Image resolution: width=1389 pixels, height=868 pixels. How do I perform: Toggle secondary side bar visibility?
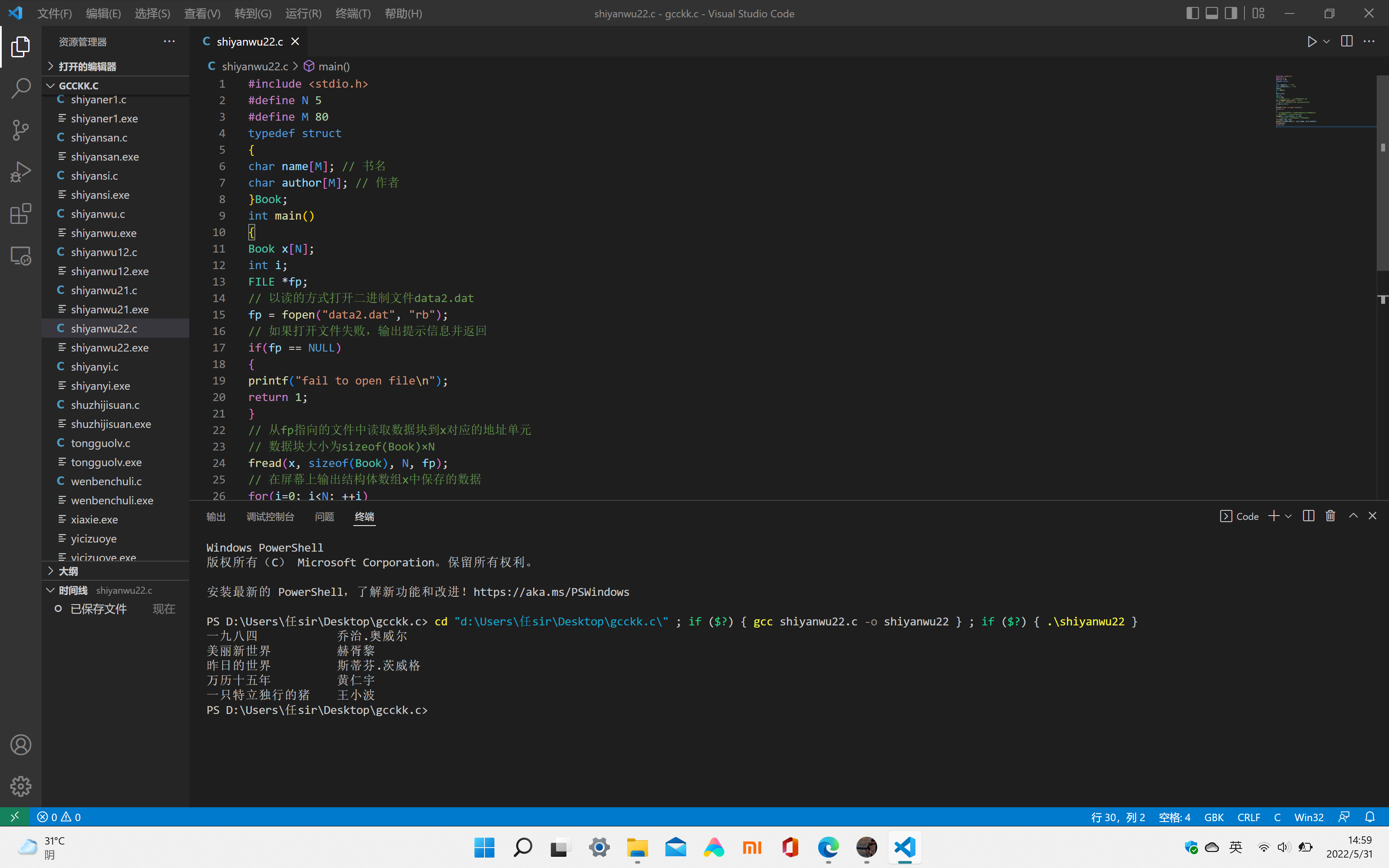(x=1231, y=13)
